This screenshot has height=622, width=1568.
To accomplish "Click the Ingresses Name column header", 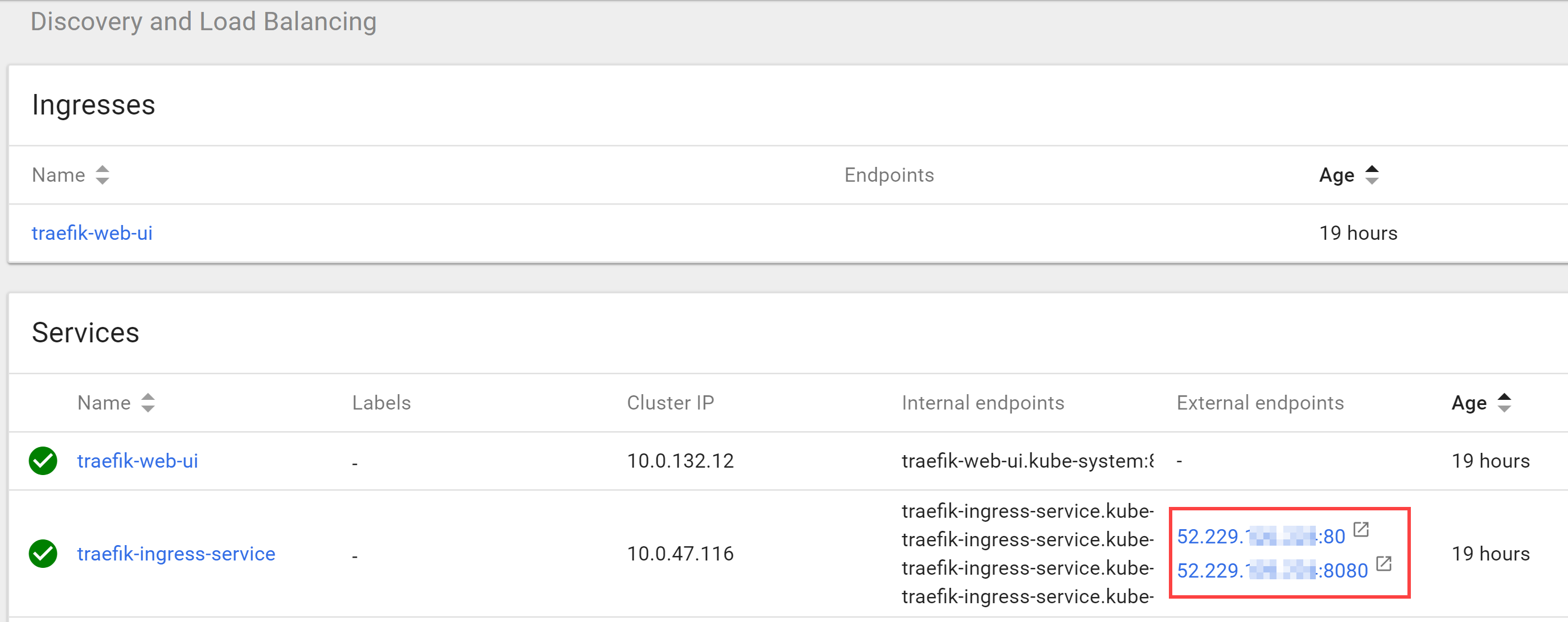I will pyautogui.click(x=59, y=175).
